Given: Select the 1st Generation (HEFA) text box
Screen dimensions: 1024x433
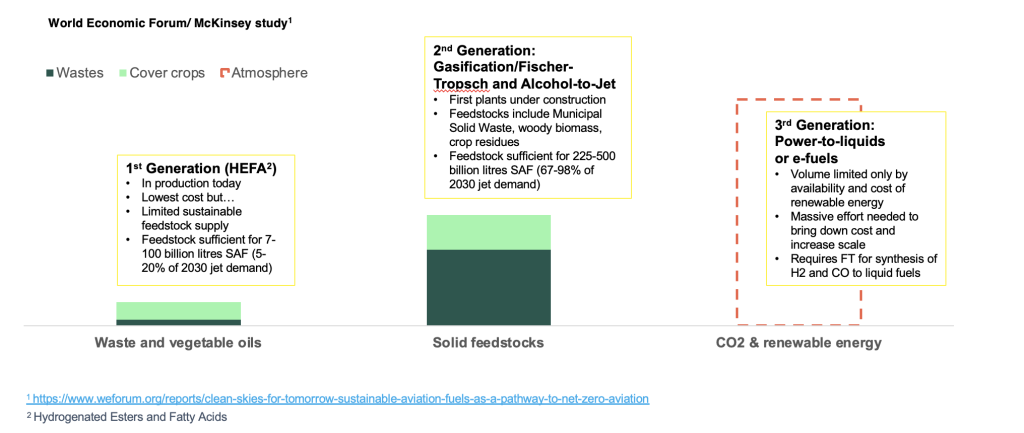Looking at the screenshot, I should [x=206, y=219].
